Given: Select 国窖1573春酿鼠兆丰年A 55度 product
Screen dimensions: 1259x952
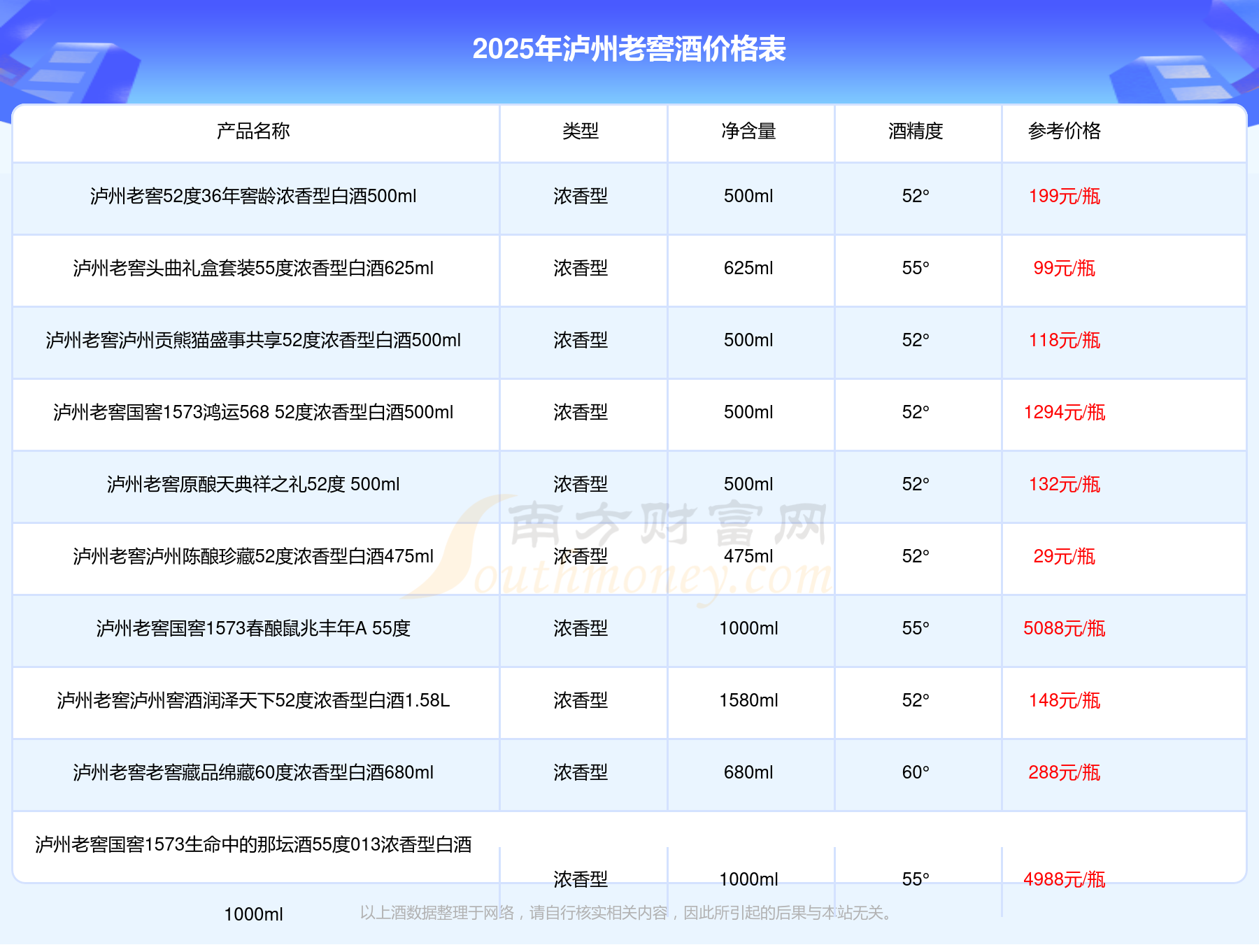Looking at the screenshot, I should click(253, 629).
